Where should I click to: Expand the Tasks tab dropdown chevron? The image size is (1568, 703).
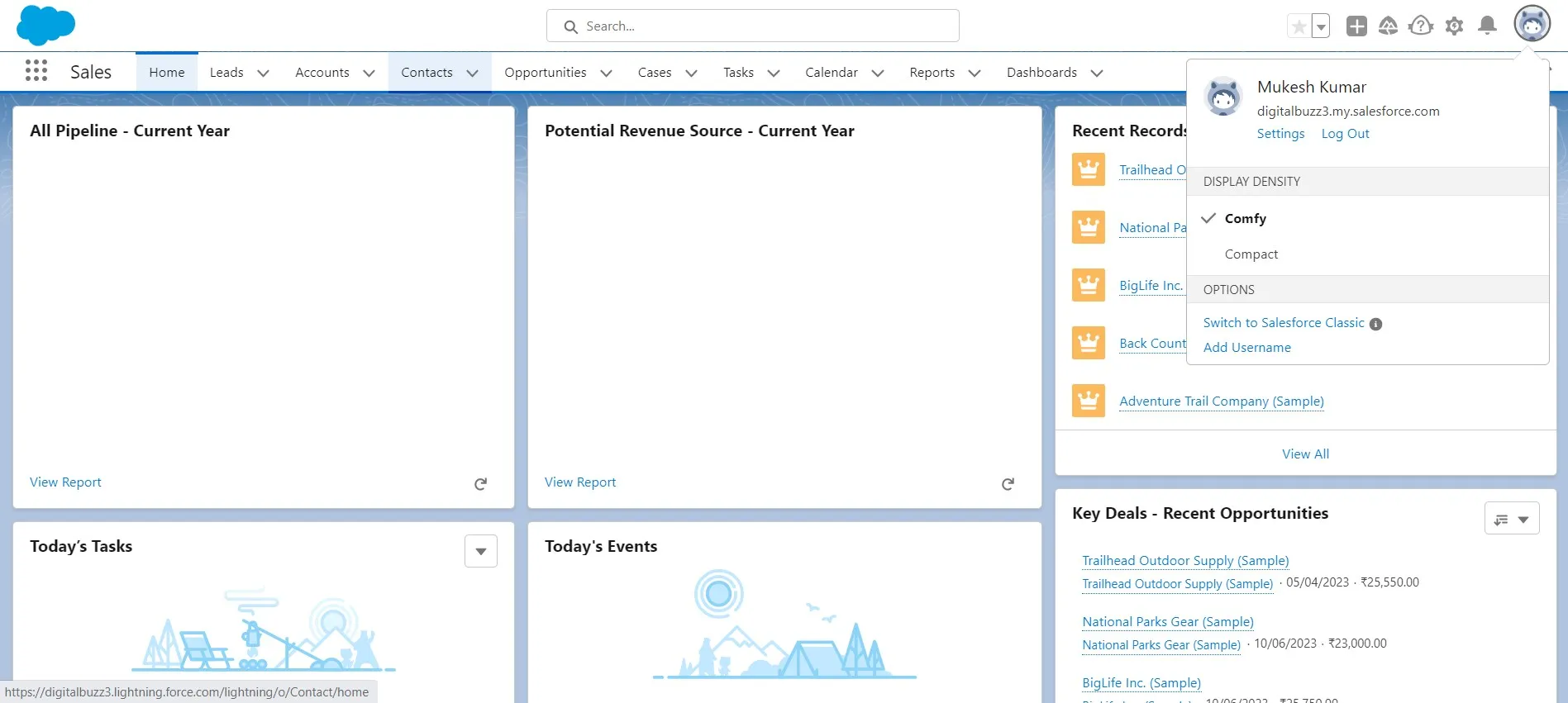[774, 73]
